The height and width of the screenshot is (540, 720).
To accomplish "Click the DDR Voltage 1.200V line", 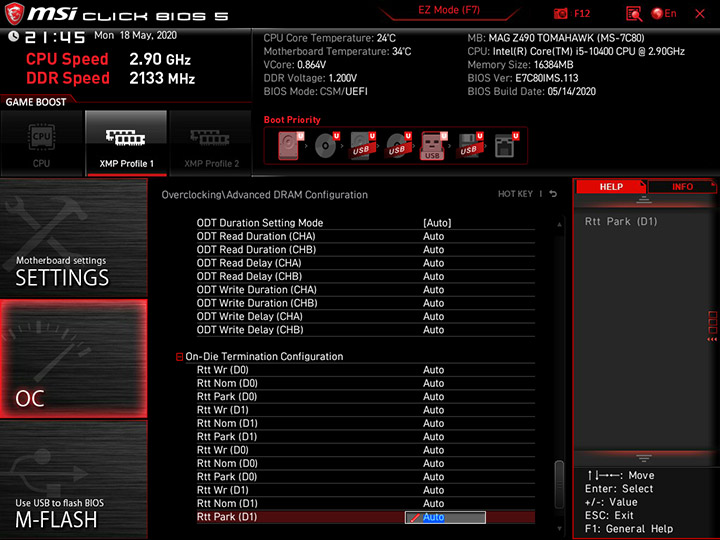I will pos(310,78).
